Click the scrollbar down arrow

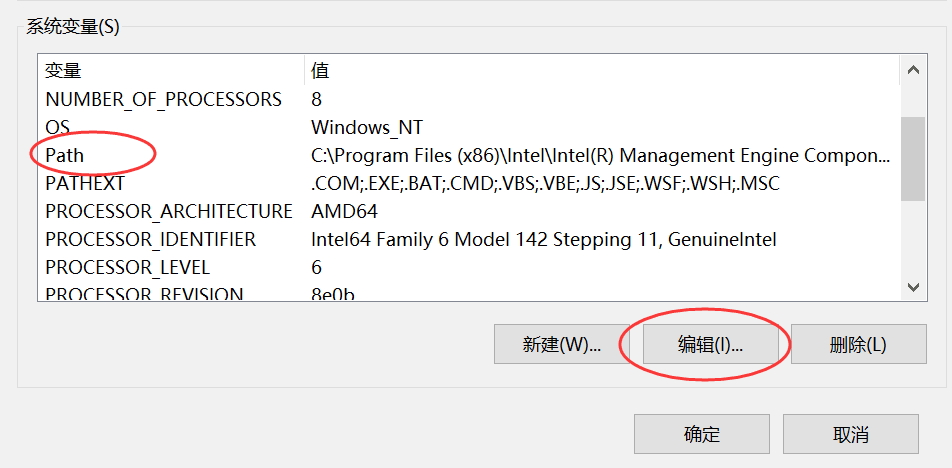point(912,287)
